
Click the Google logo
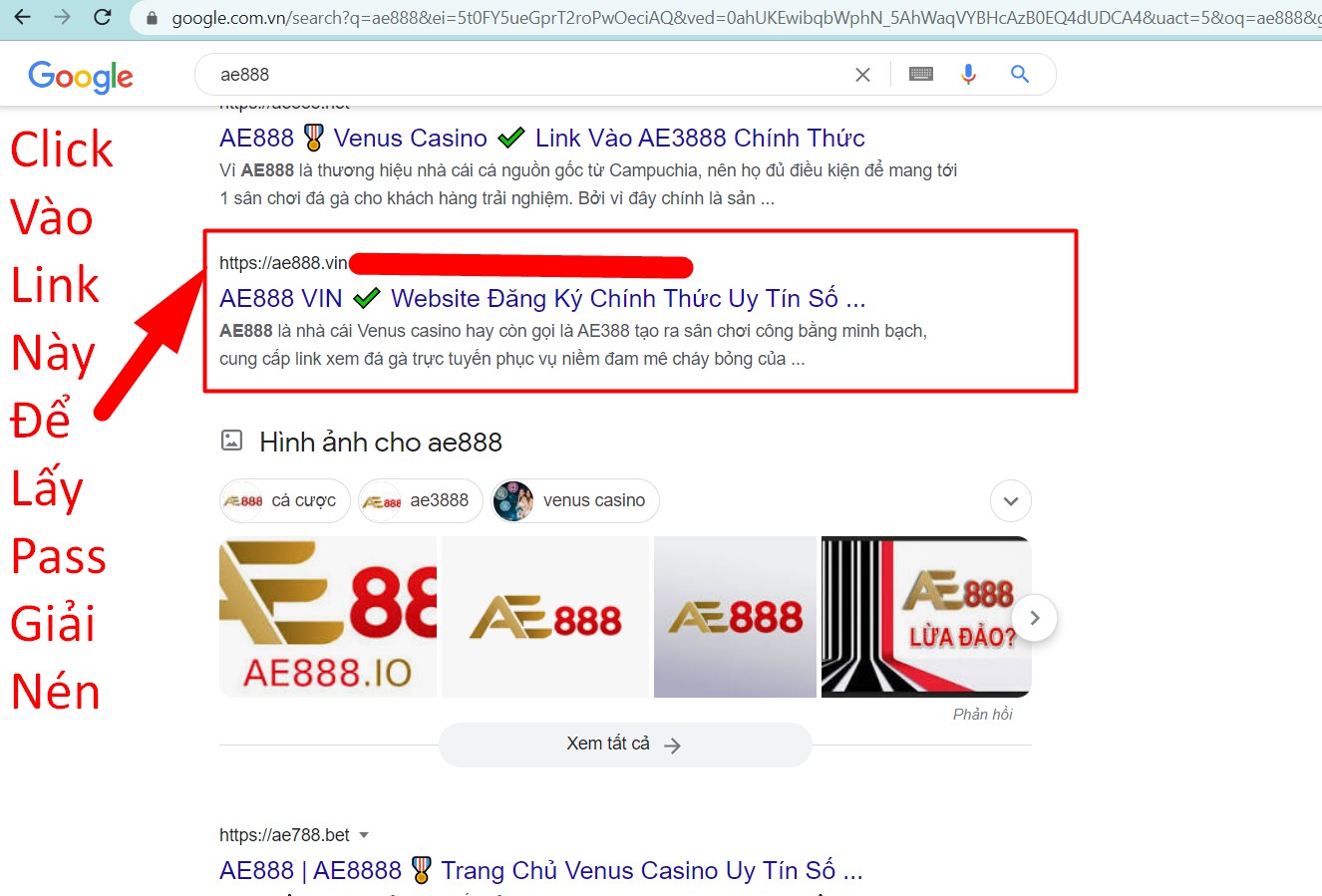pyautogui.click(x=81, y=76)
